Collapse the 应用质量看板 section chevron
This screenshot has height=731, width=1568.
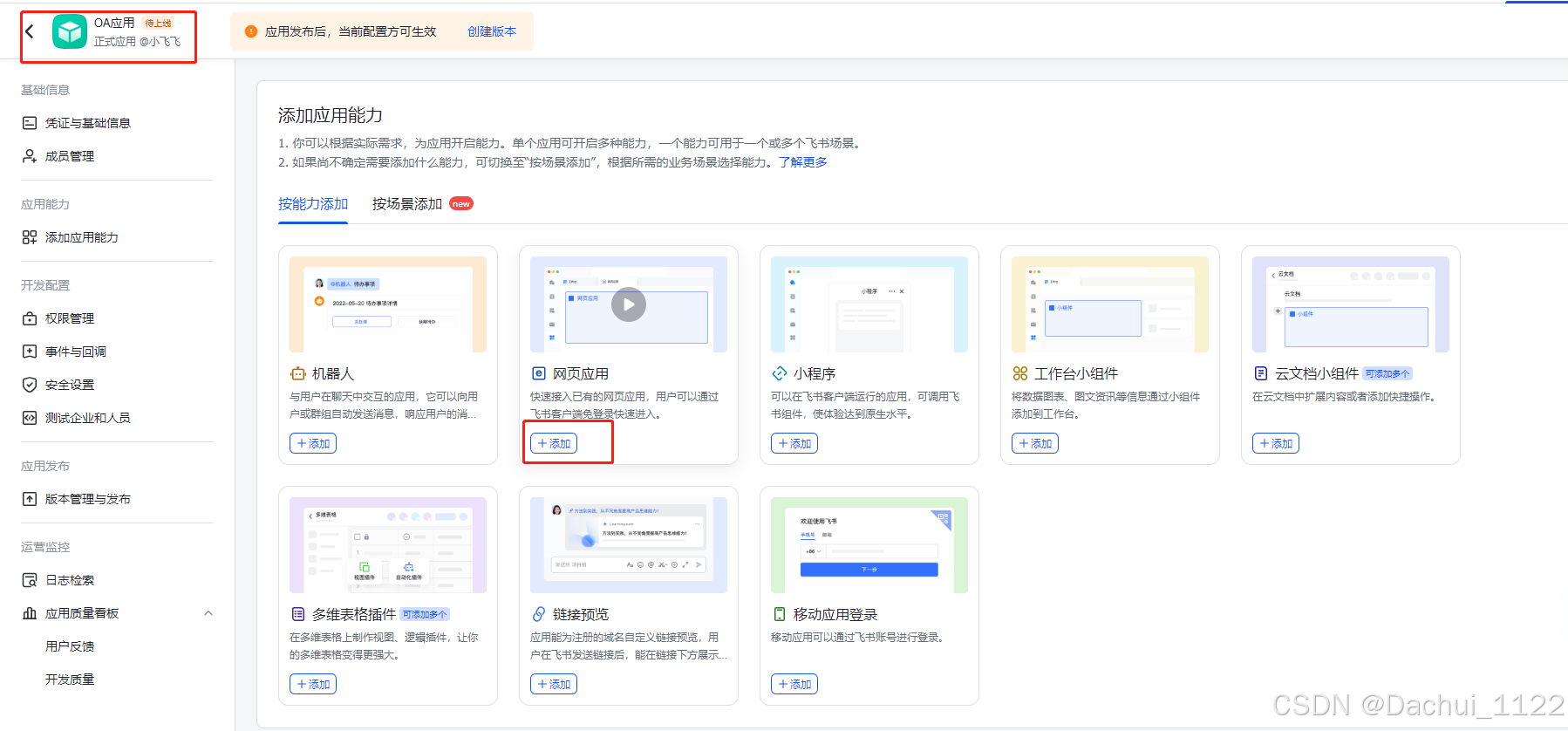(208, 613)
